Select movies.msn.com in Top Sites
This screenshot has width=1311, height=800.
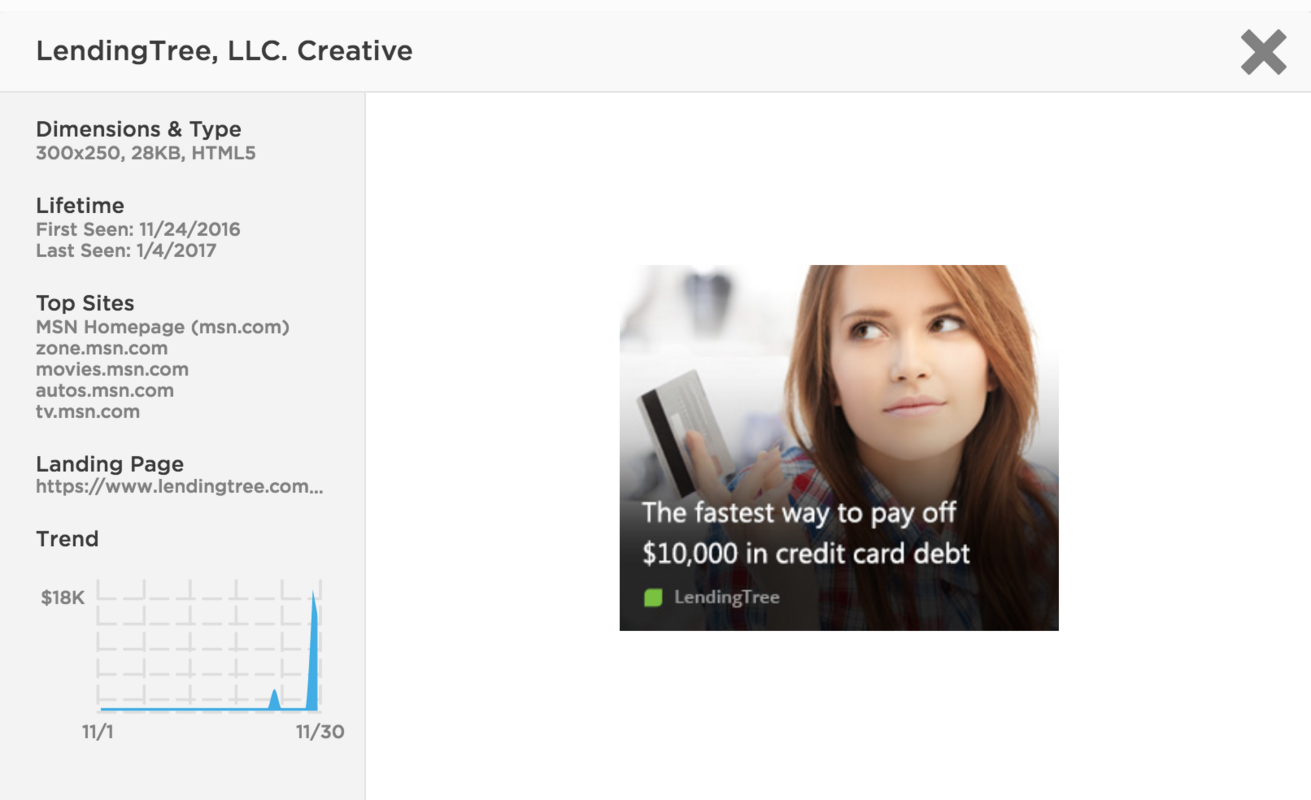point(112,369)
